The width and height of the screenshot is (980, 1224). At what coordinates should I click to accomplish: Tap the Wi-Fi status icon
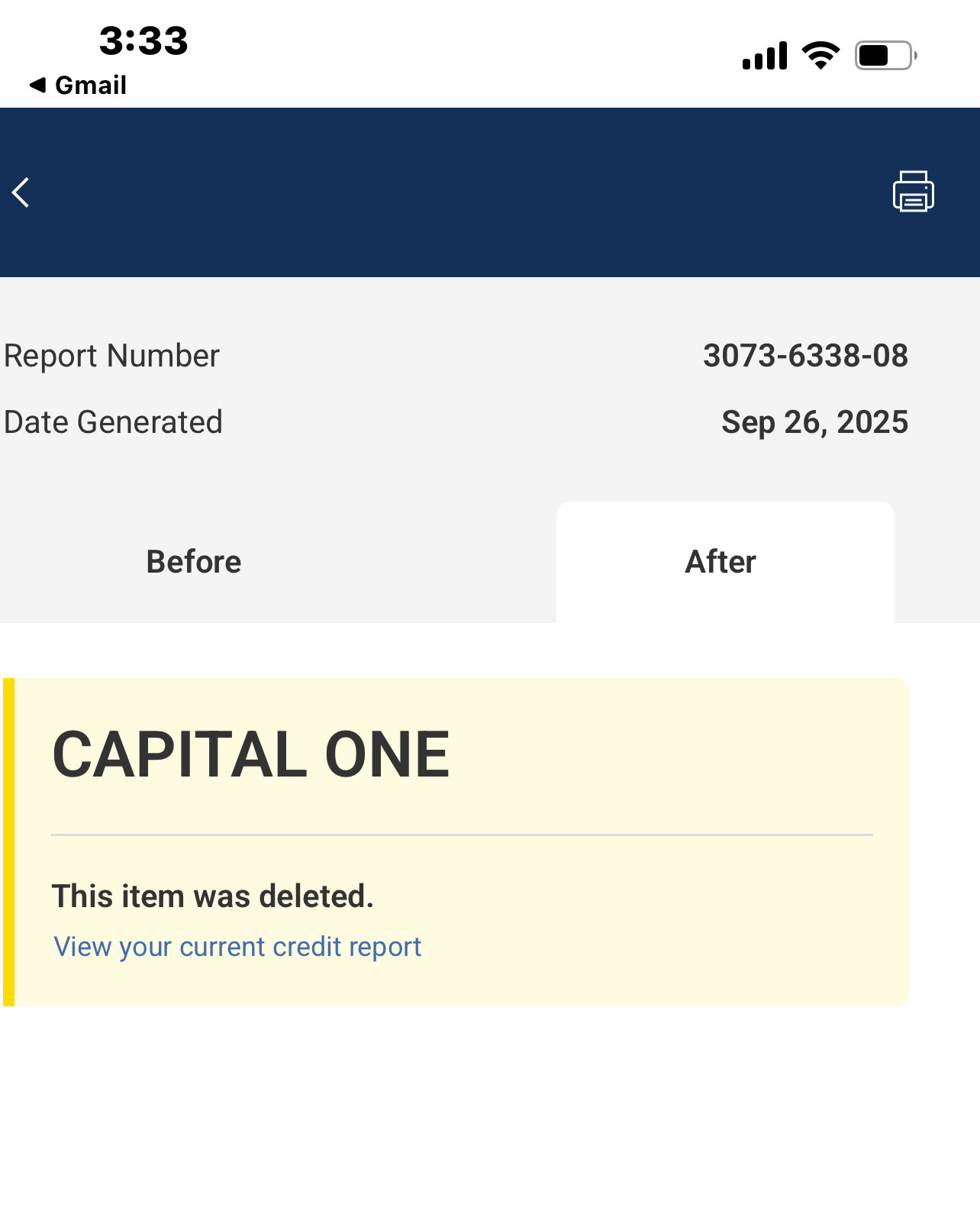[820, 55]
